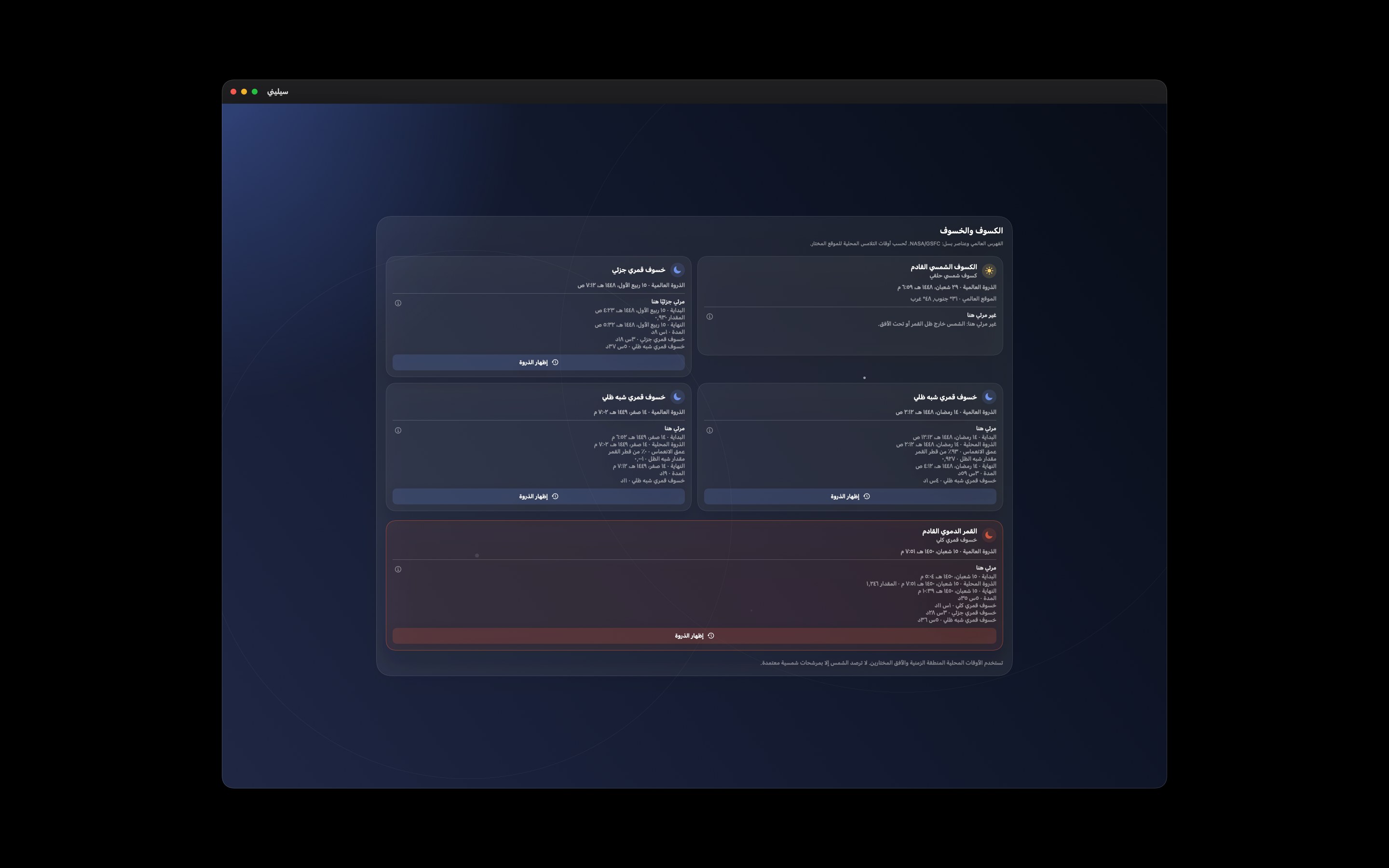
Task: Click the الموقع العالمي line with ٣١° جنوب
Action: pyautogui.click(x=953, y=298)
